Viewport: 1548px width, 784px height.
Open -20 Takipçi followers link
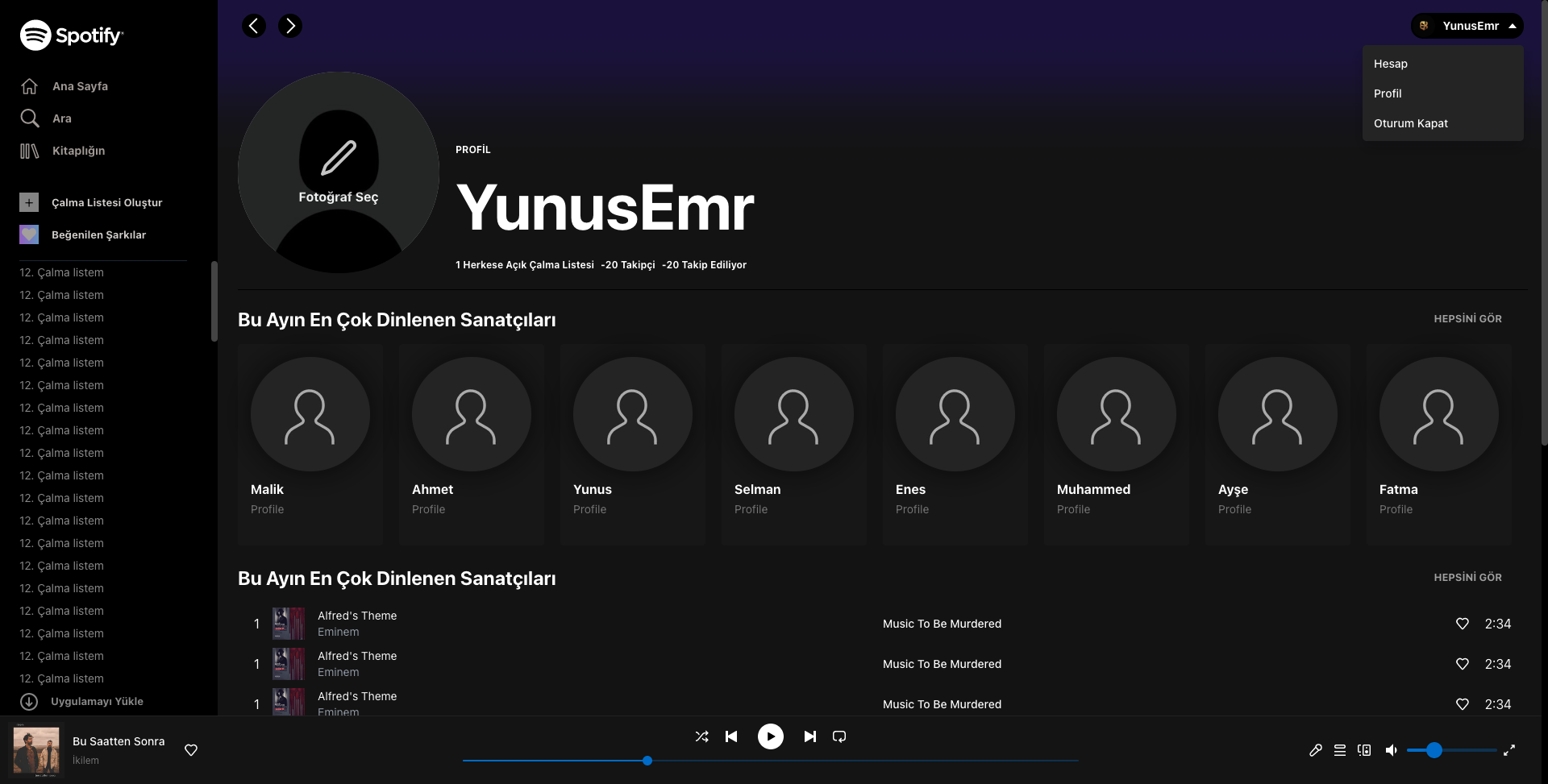coord(628,265)
